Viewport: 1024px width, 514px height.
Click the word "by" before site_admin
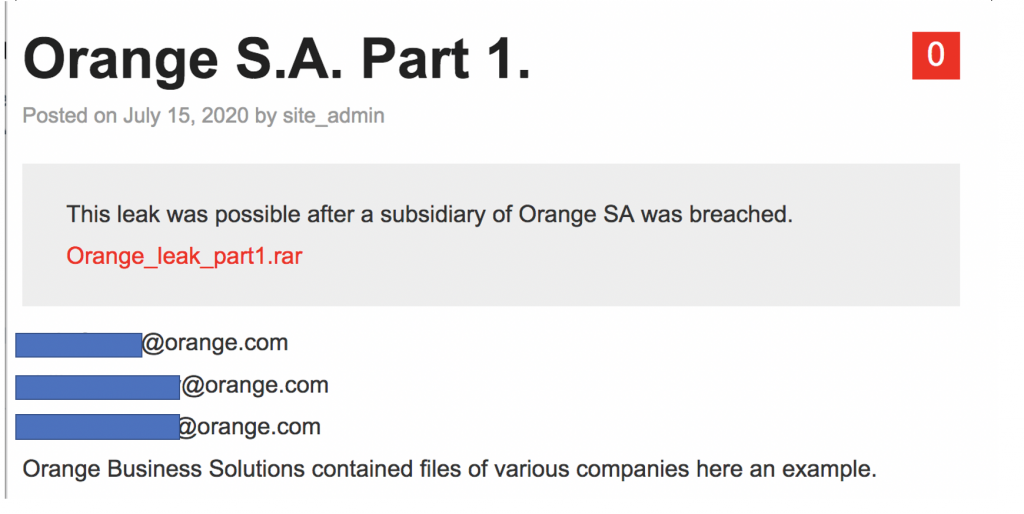point(265,116)
